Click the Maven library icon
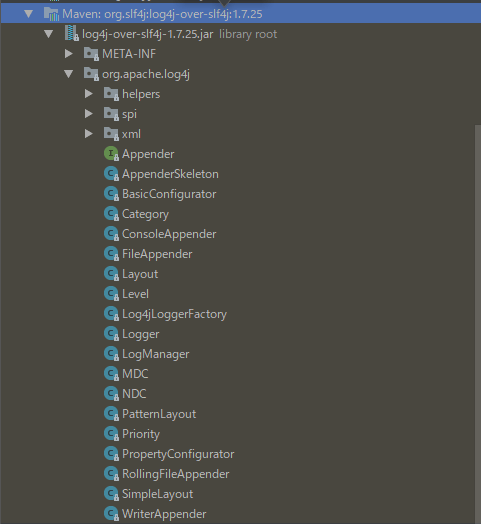The width and height of the screenshot is (481, 524). (x=51, y=14)
